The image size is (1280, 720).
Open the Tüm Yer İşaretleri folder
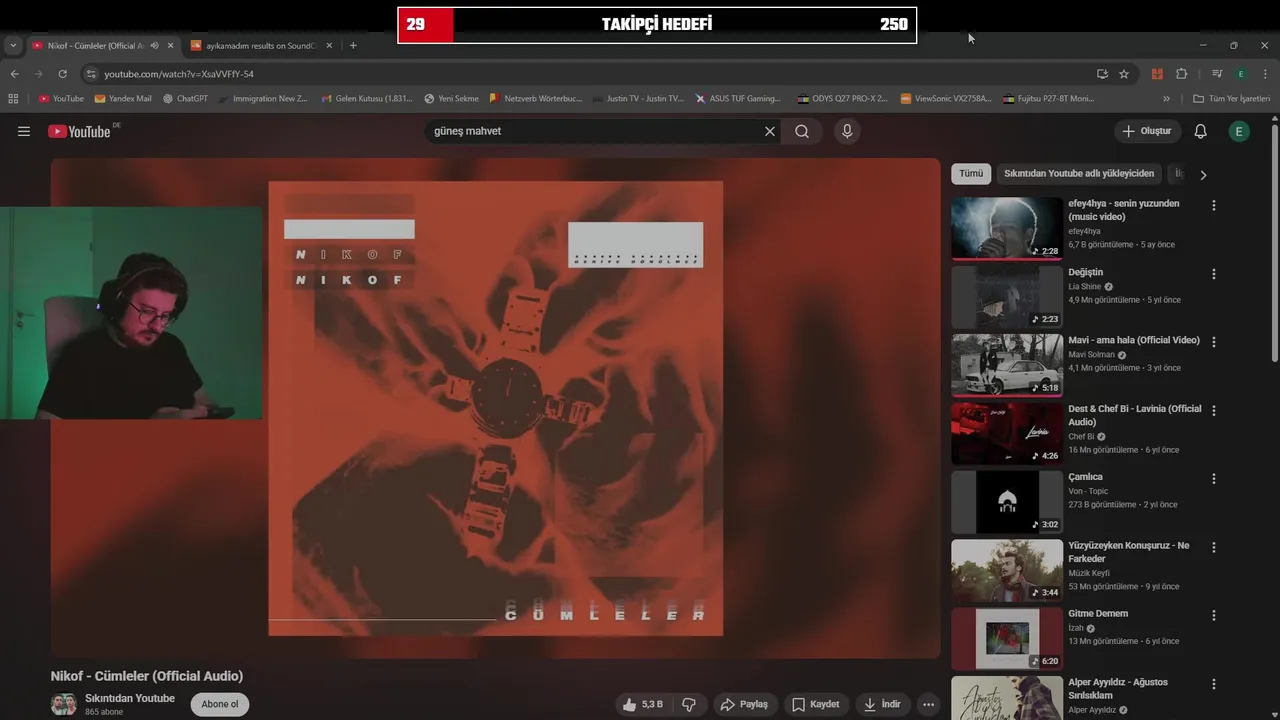1232,99
